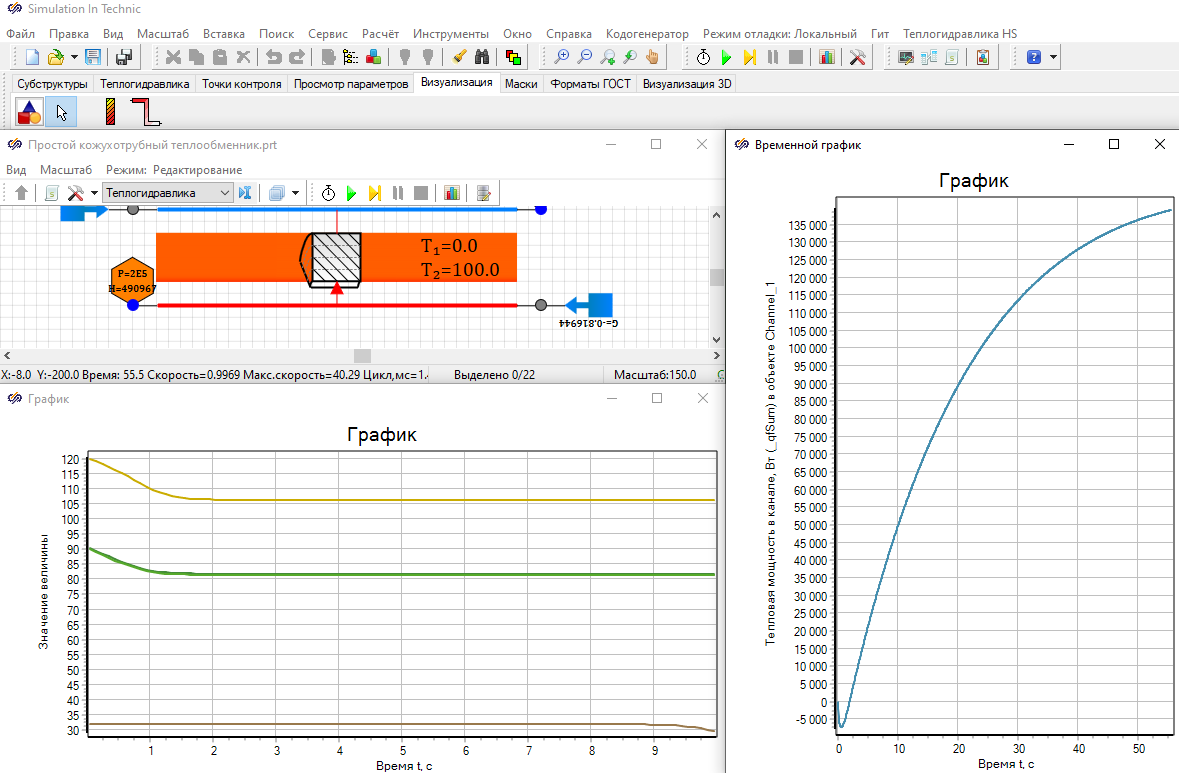1179x773 pixels.
Task: Expand the help button dropdown arrow
Action: (1054, 57)
